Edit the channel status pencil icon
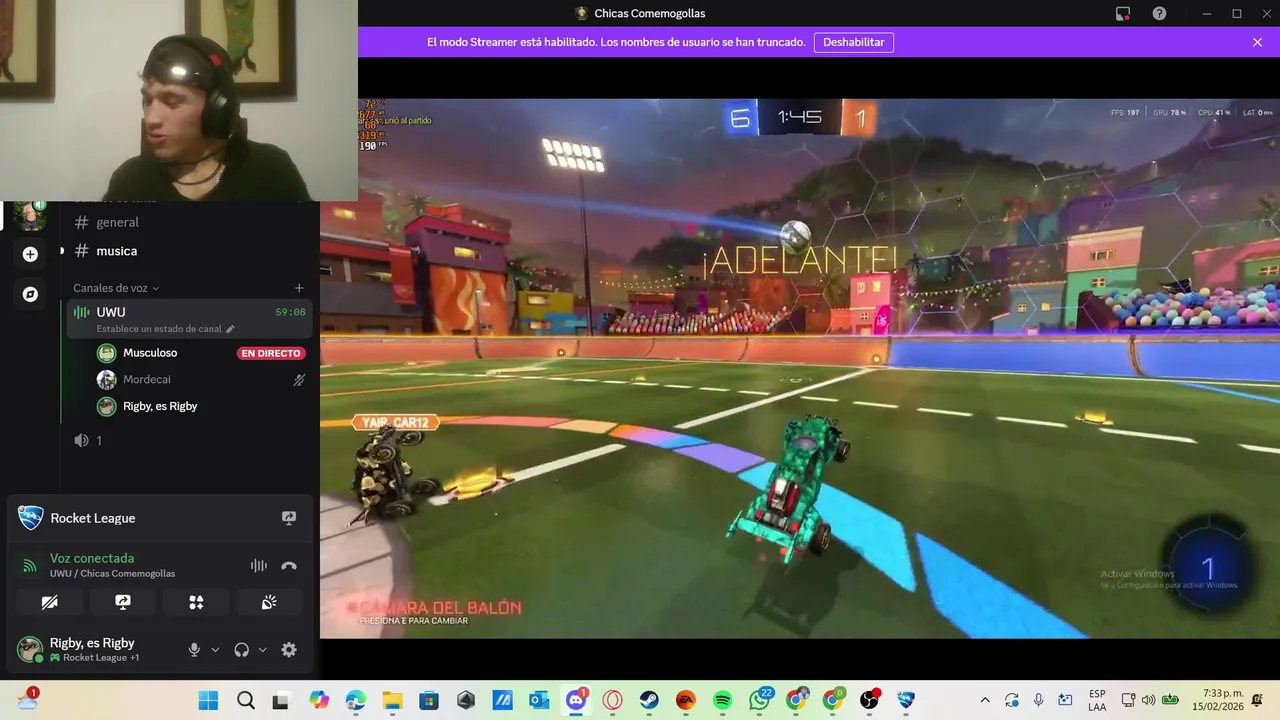The width and height of the screenshot is (1280, 720). click(x=230, y=329)
